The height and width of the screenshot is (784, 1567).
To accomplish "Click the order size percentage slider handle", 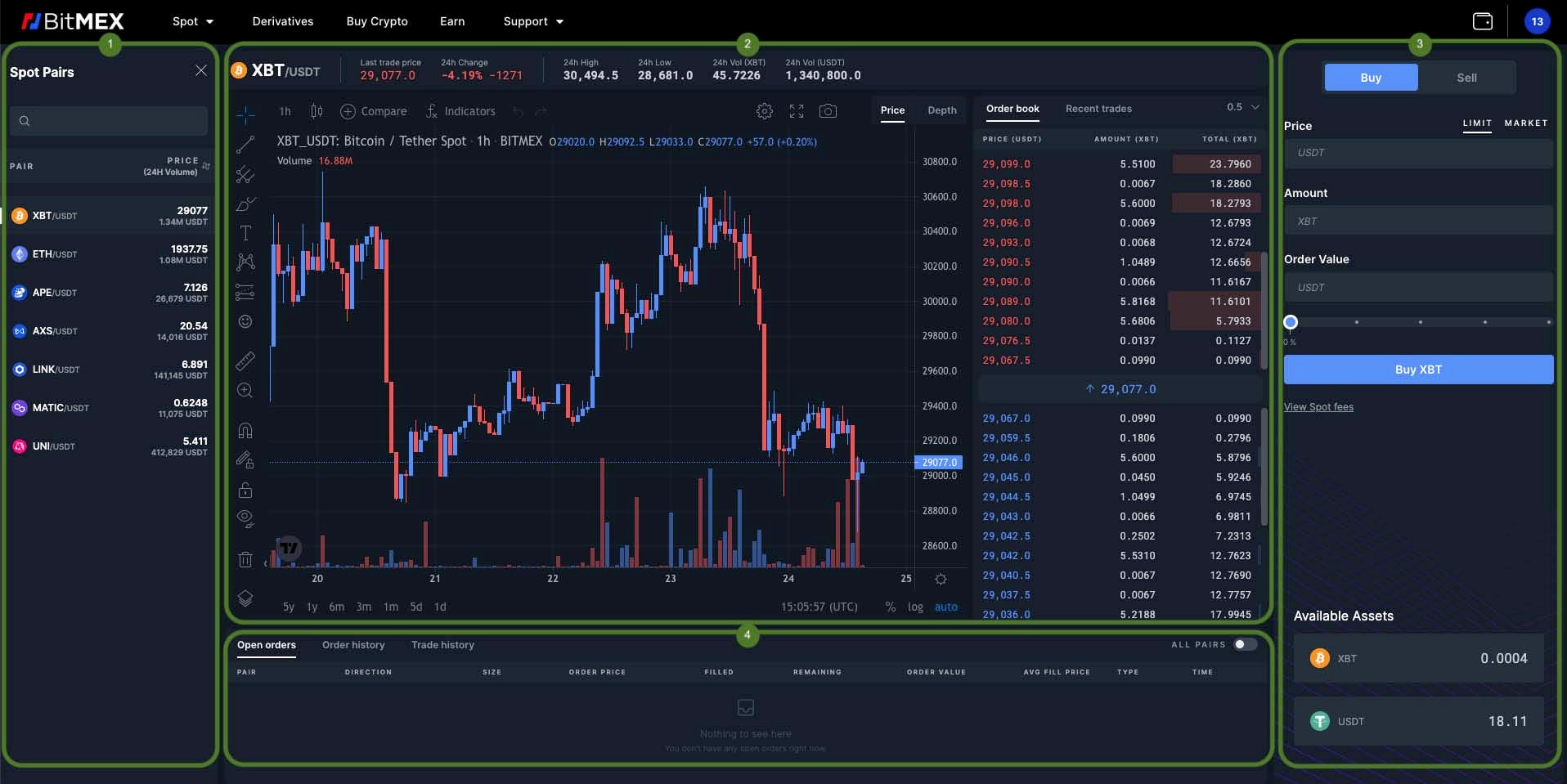I will click(x=1291, y=322).
